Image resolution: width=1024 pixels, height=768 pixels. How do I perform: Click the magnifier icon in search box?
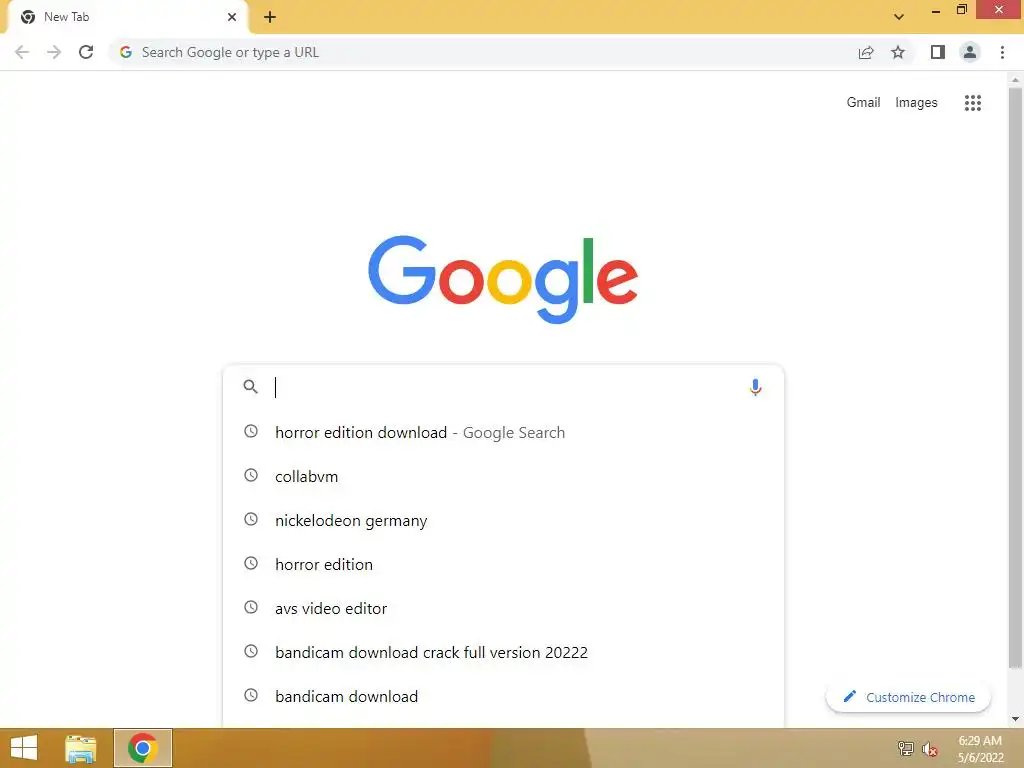pyautogui.click(x=250, y=387)
